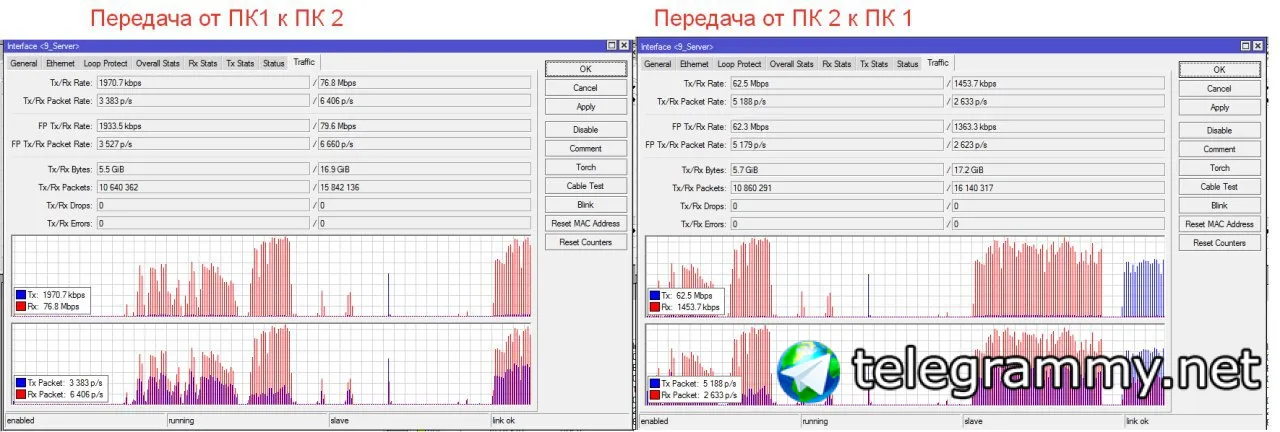Open Loop Protect tab in left window
This screenshot has width=1280, height=432.
point(105,63)
